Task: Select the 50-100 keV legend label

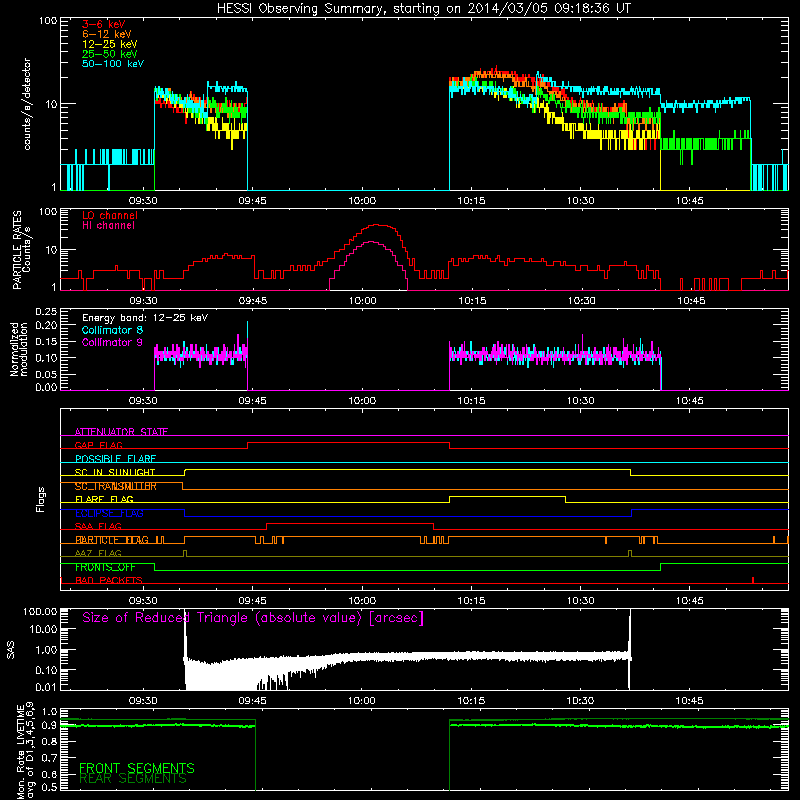Action: (x=113, y=64)
